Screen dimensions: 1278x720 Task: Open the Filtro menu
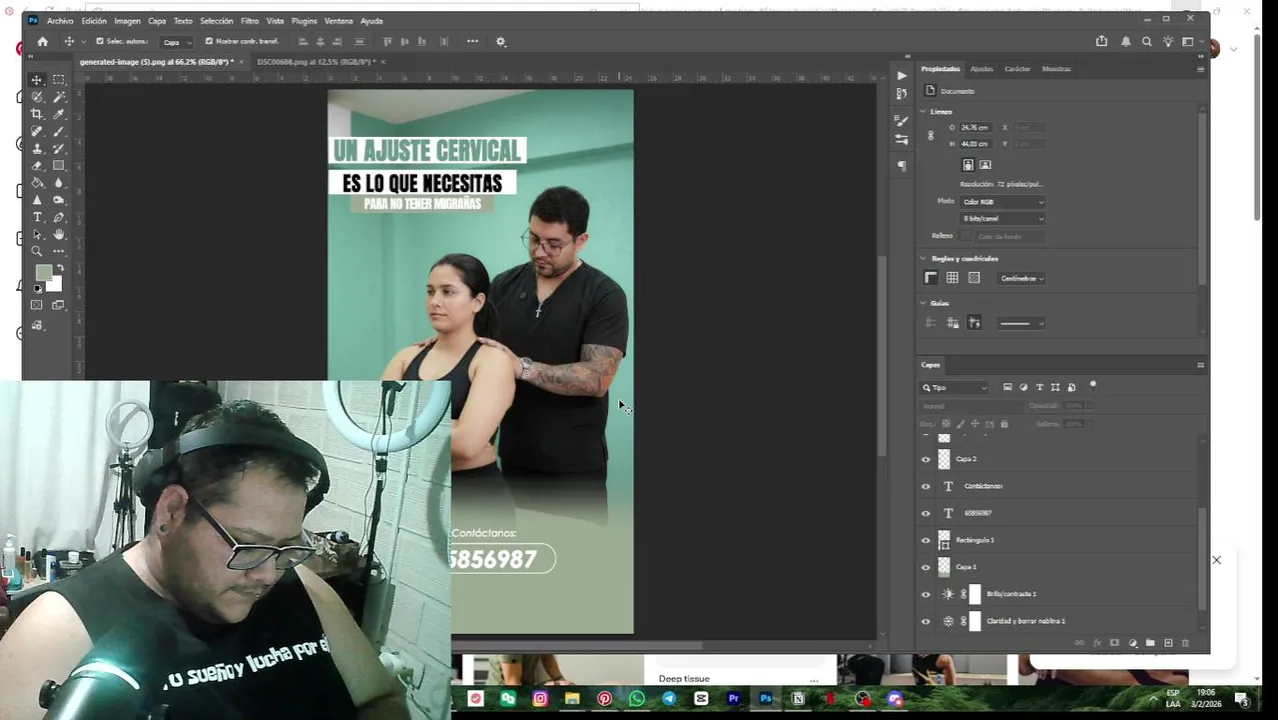(x=249, y=20)
